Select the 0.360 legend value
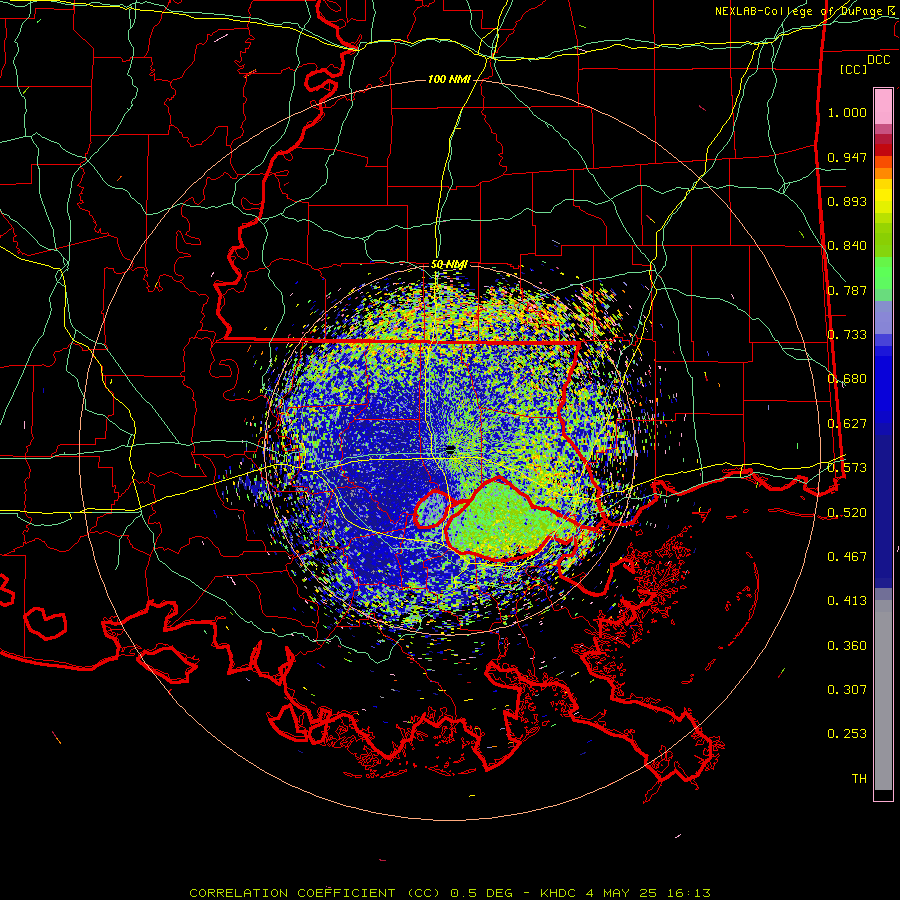The width and height of the screenshot is (900, 900). [x=847, y=646]
